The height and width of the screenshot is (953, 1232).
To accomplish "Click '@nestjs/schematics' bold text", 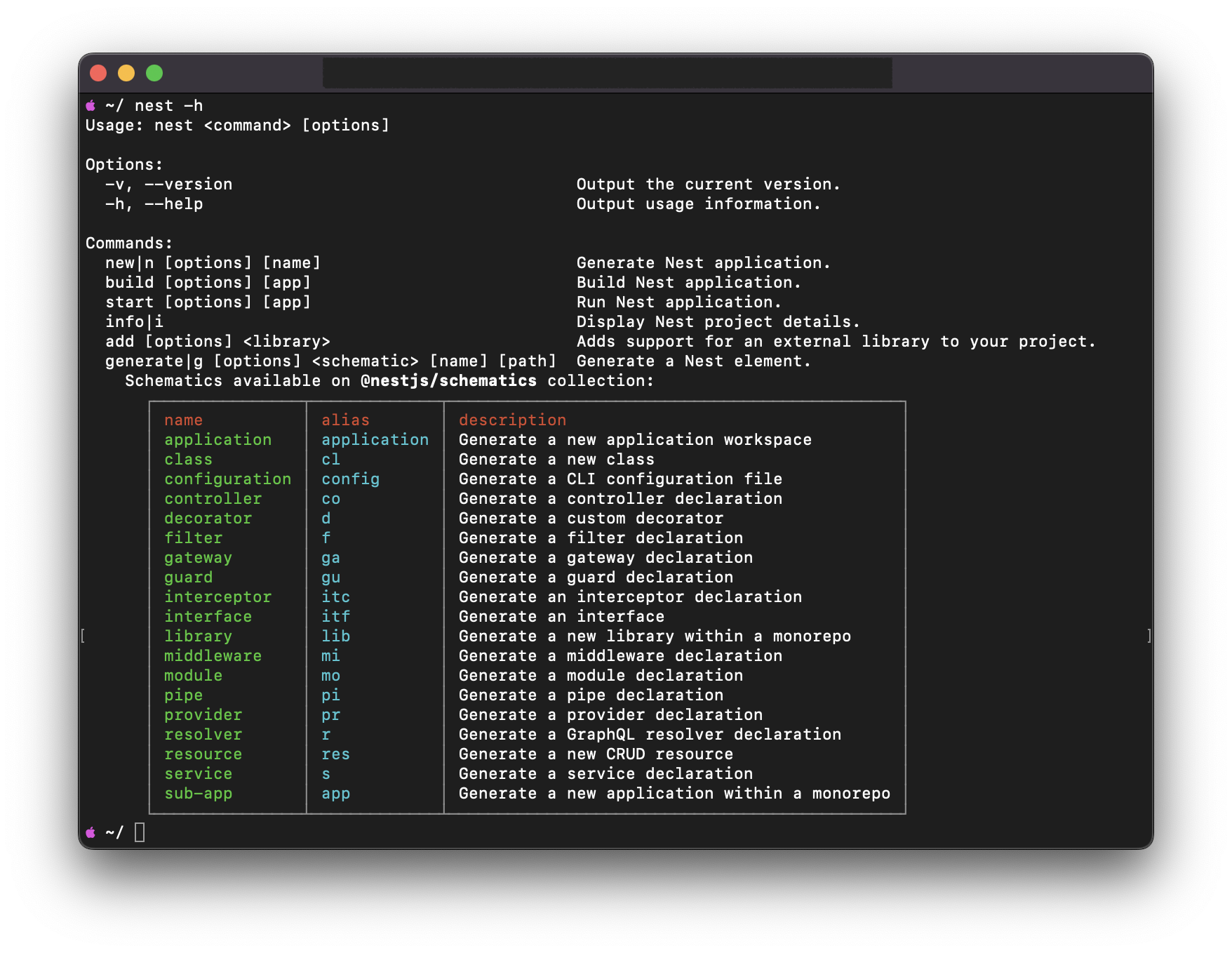I will [449, 381].
